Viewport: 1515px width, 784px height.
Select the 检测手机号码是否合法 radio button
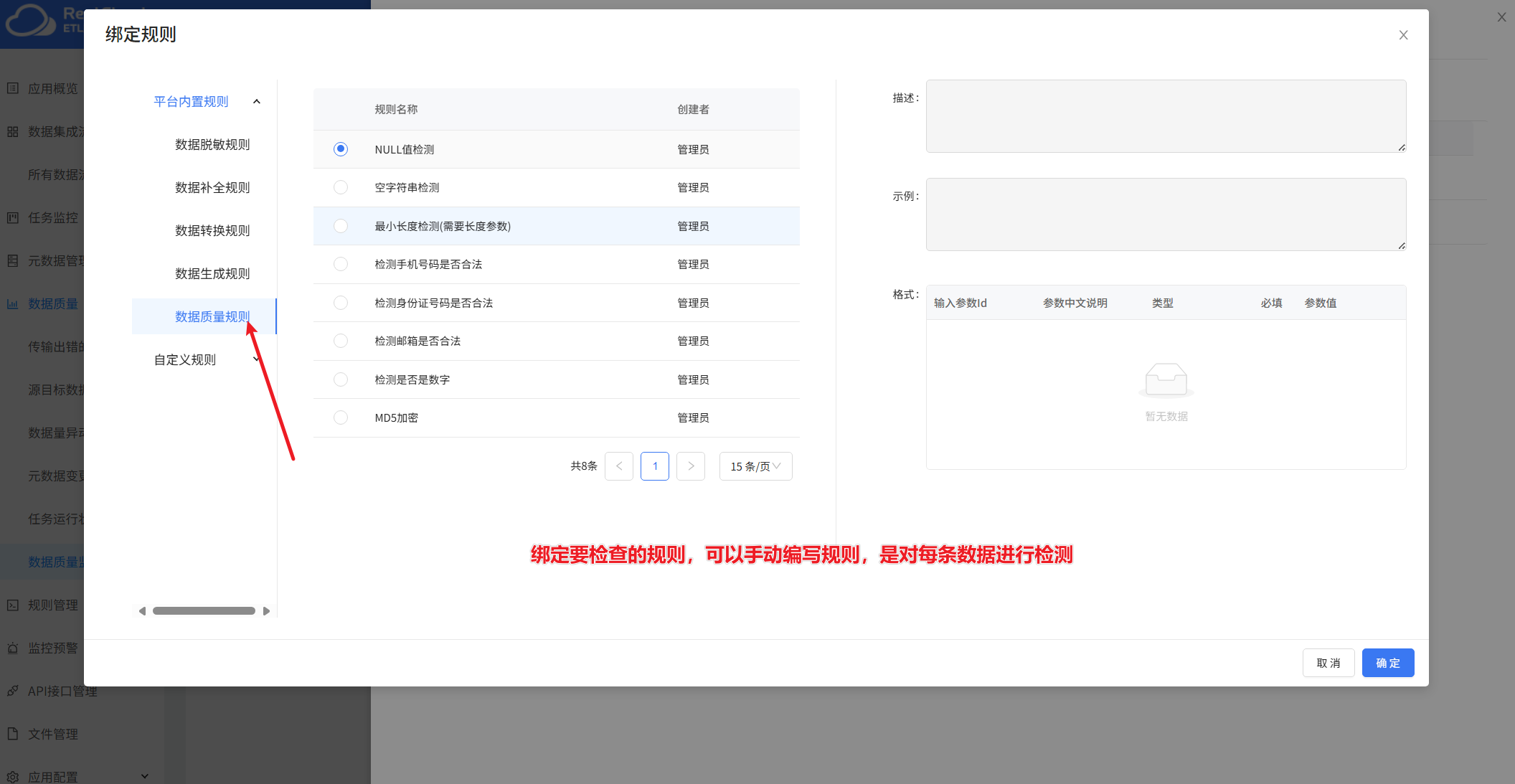(341, 264)
